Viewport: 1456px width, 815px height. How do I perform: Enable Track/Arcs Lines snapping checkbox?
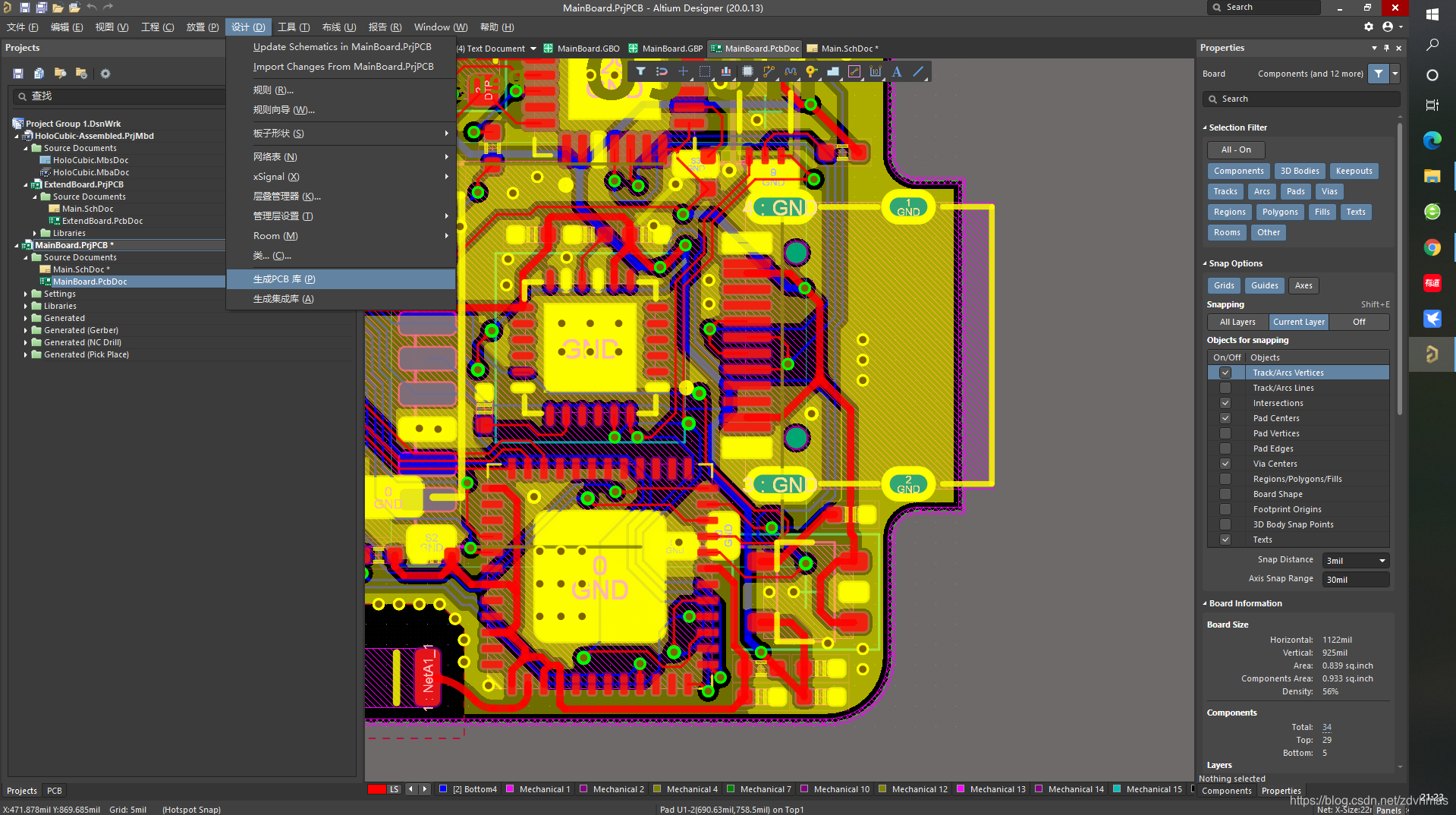pyautogui.click(x=1225, y=388)
